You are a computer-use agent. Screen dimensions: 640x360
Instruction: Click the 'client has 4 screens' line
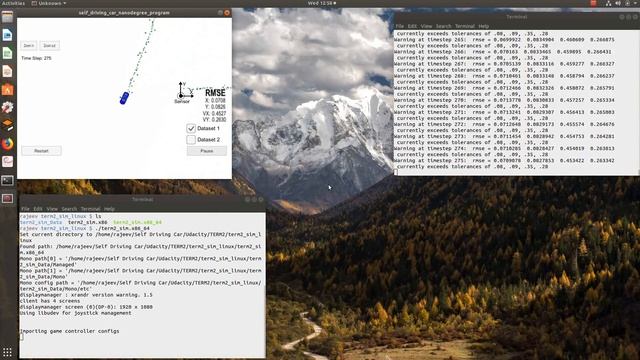tap(50, 301)
